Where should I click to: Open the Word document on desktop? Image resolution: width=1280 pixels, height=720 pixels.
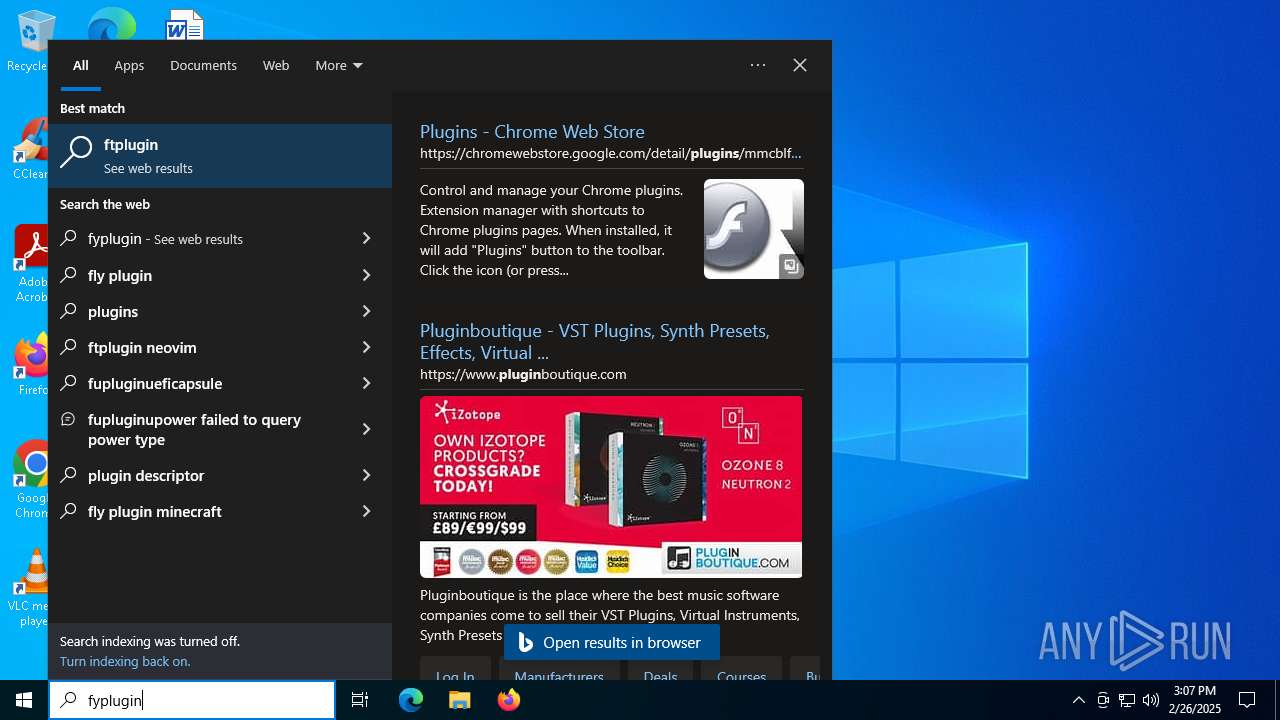pyautogui.click(x=185, y=25)
